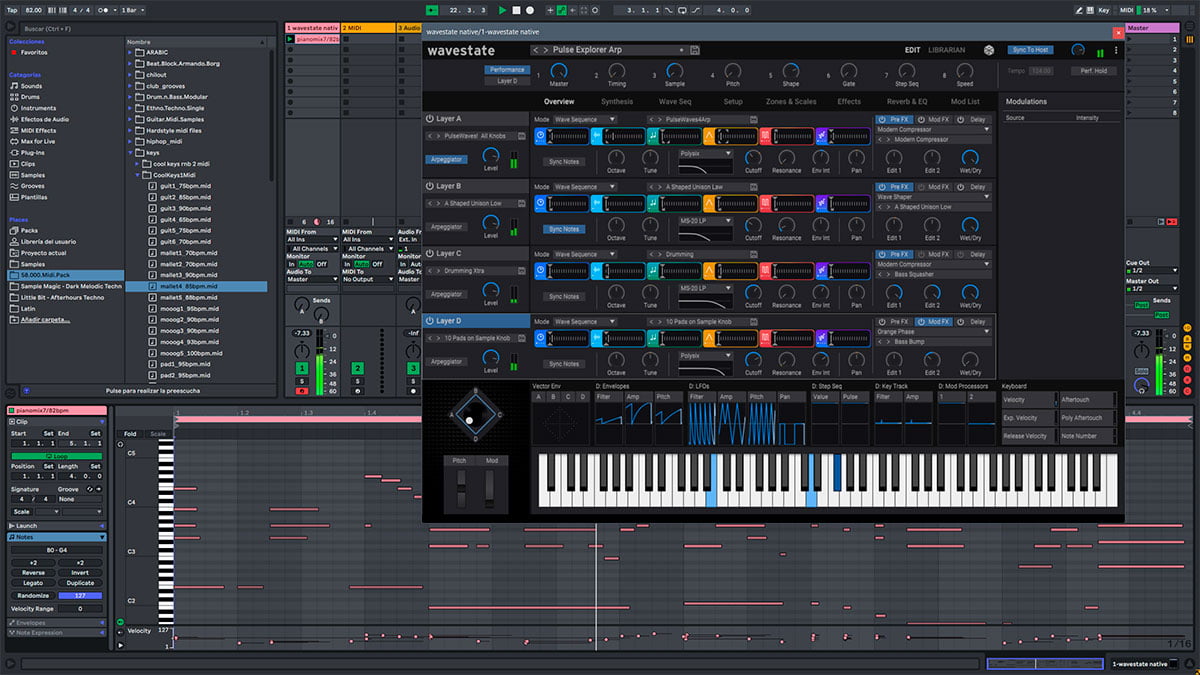Click the Layer C Resonance knob
1200x675 pixels.
point(786,292)
